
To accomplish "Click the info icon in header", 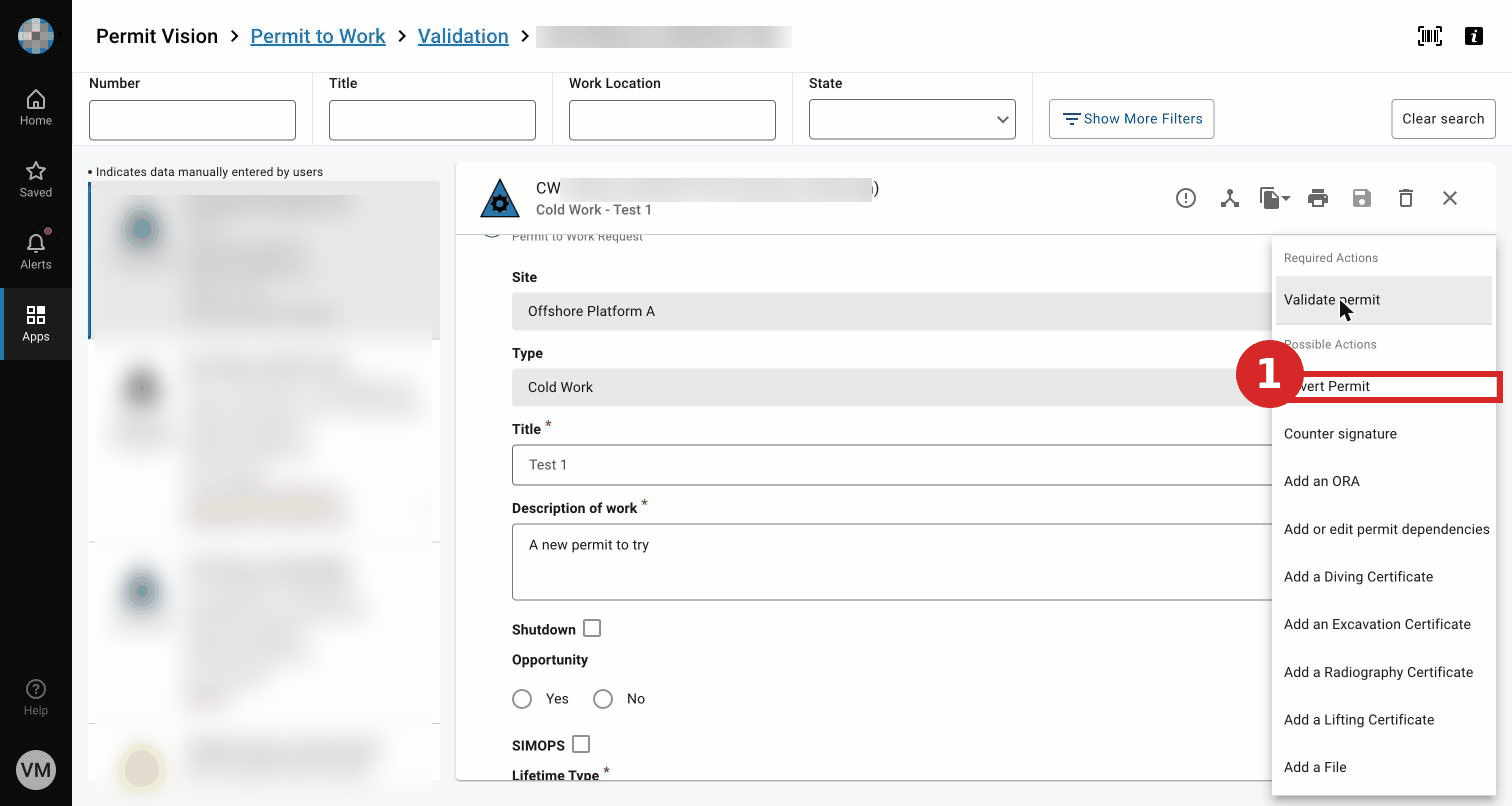I will 1474,36.
